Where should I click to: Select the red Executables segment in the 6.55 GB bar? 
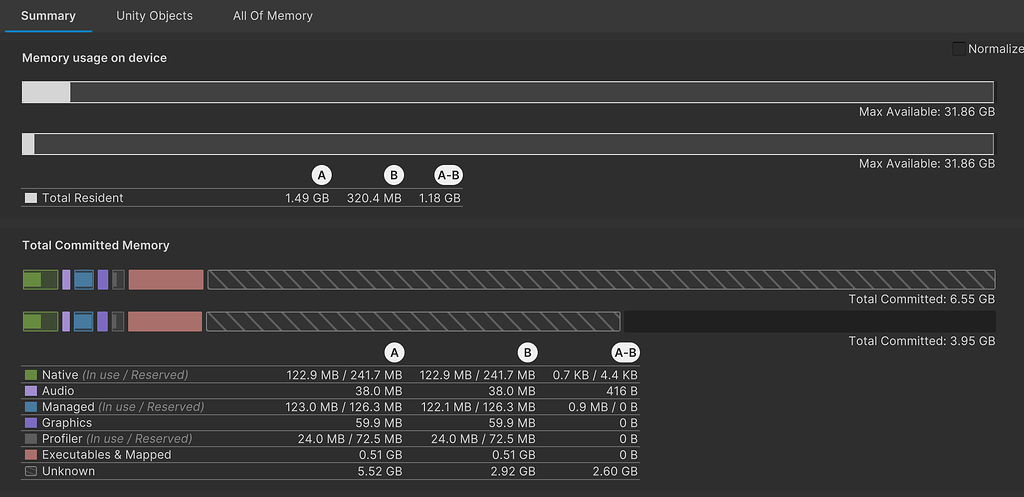pos(166,280)
